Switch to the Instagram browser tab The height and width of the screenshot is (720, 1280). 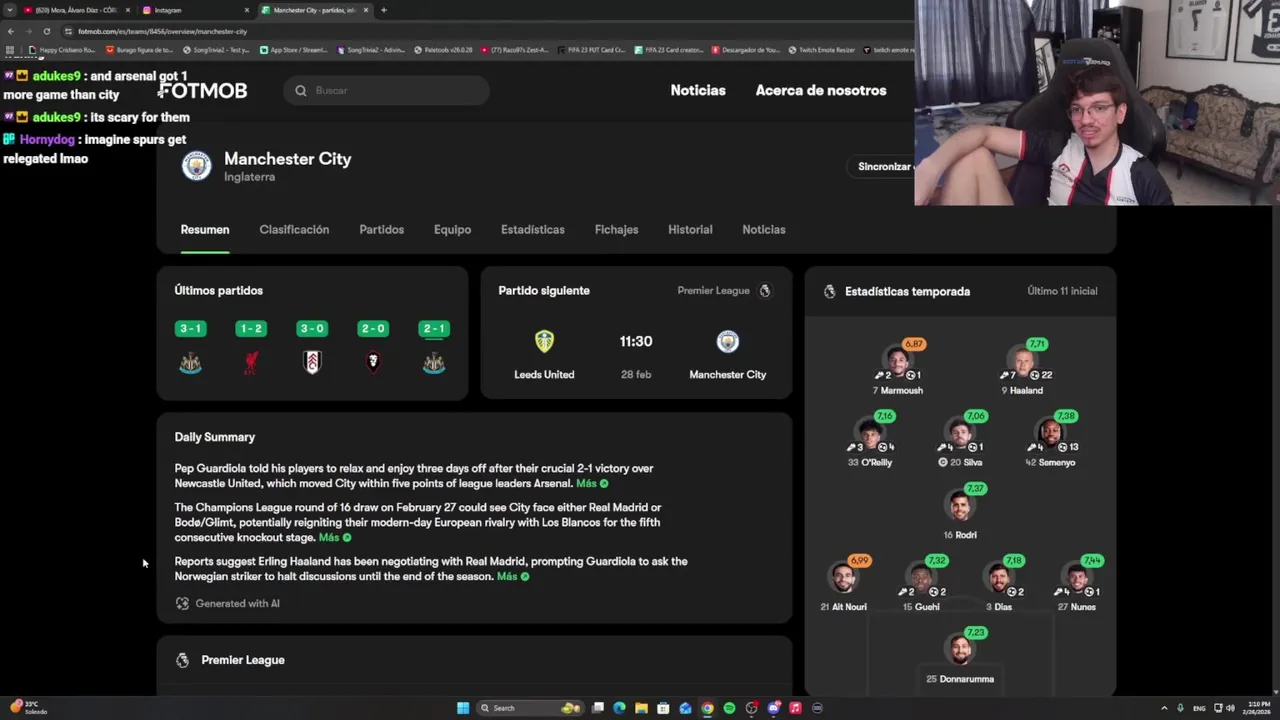(195, 10)
